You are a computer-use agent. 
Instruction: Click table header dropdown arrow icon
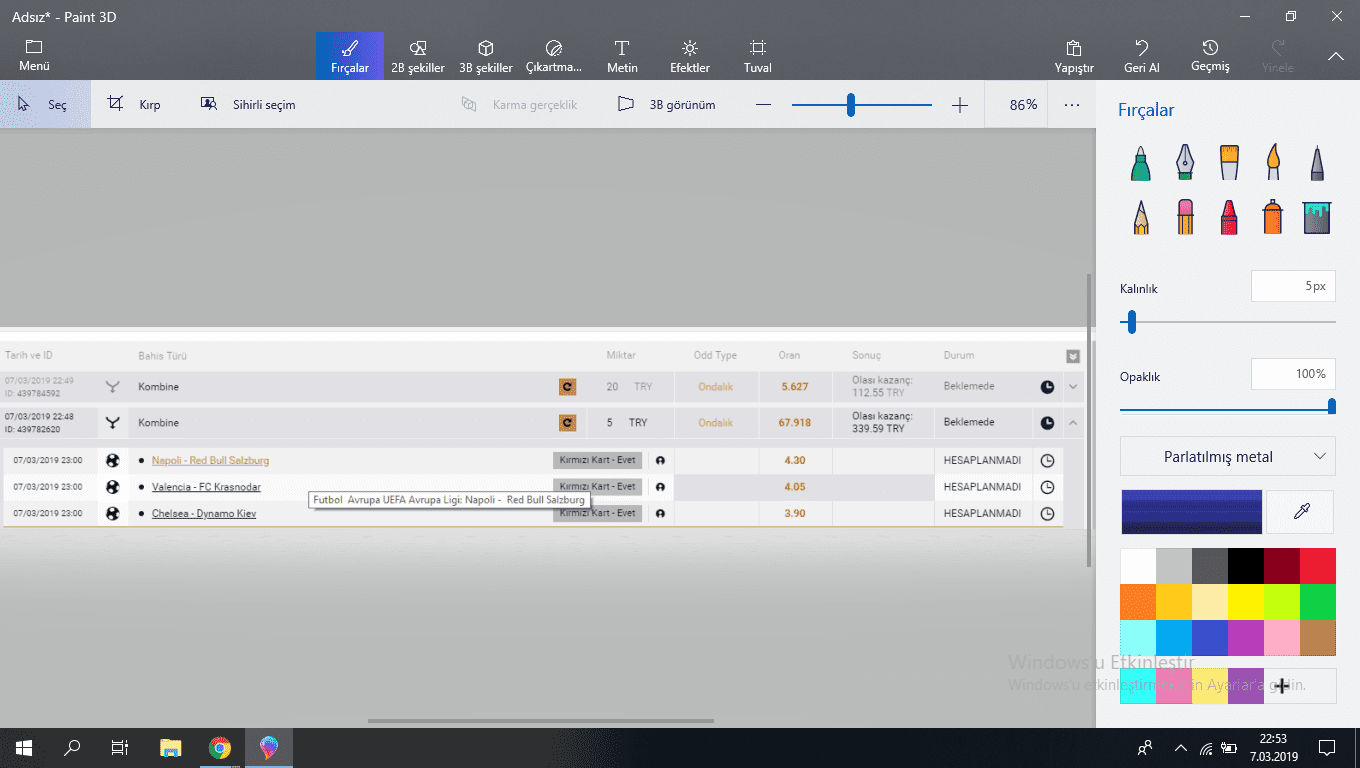coord(1073,356)
